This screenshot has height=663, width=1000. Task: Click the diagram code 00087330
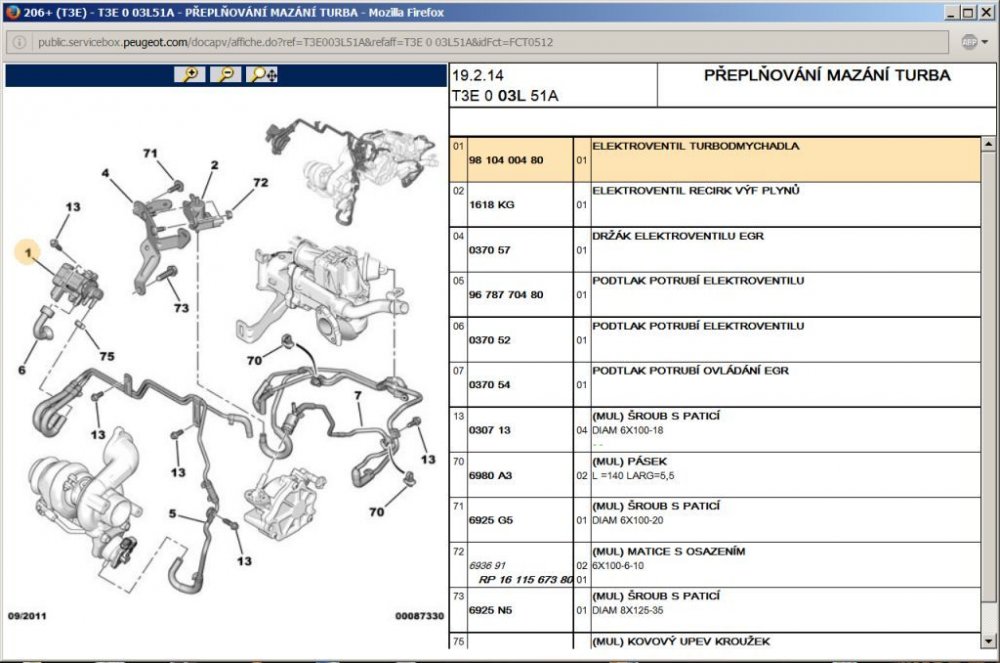[x=419, y=616]
